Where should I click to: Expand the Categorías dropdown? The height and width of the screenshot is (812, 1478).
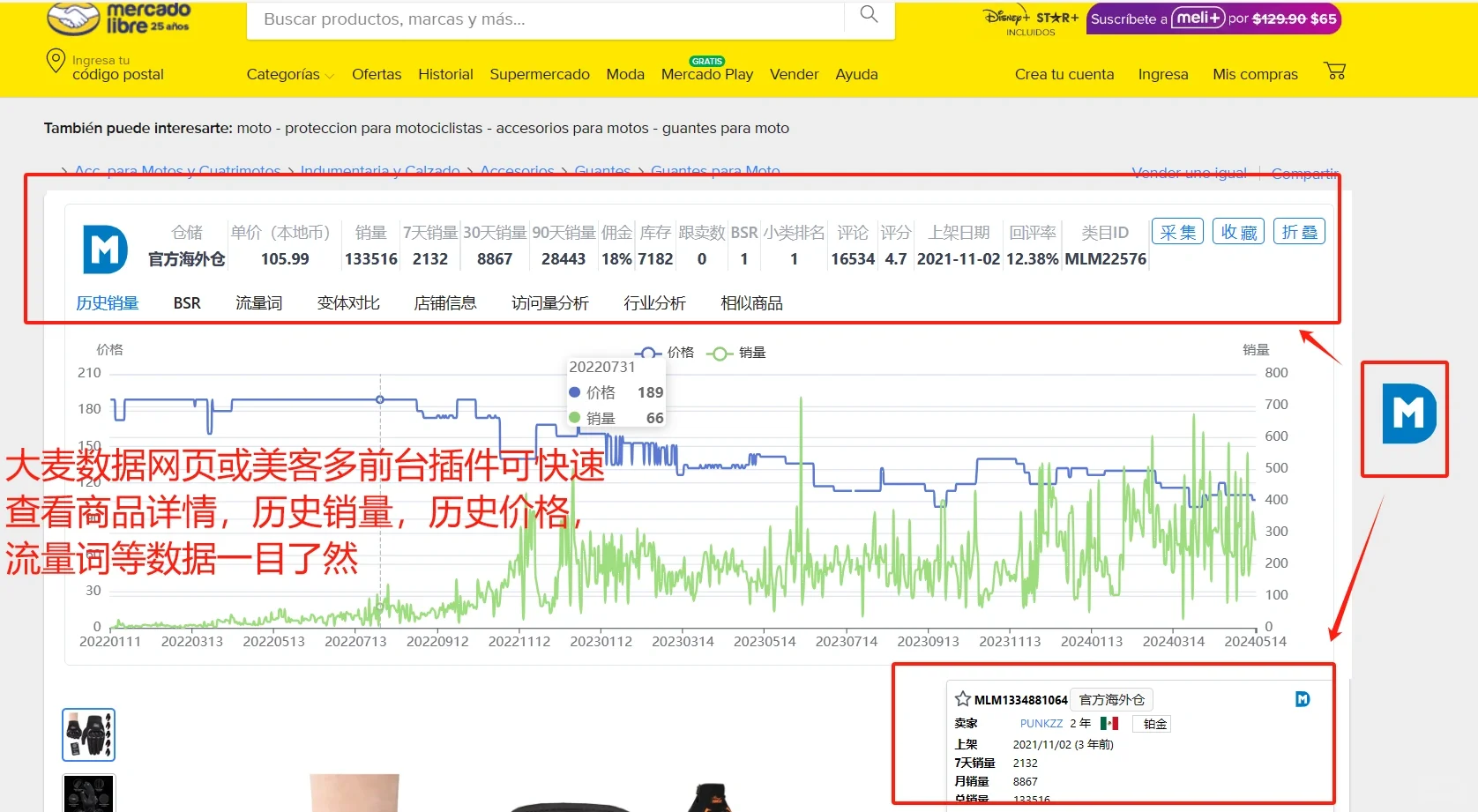coord(290,75)
